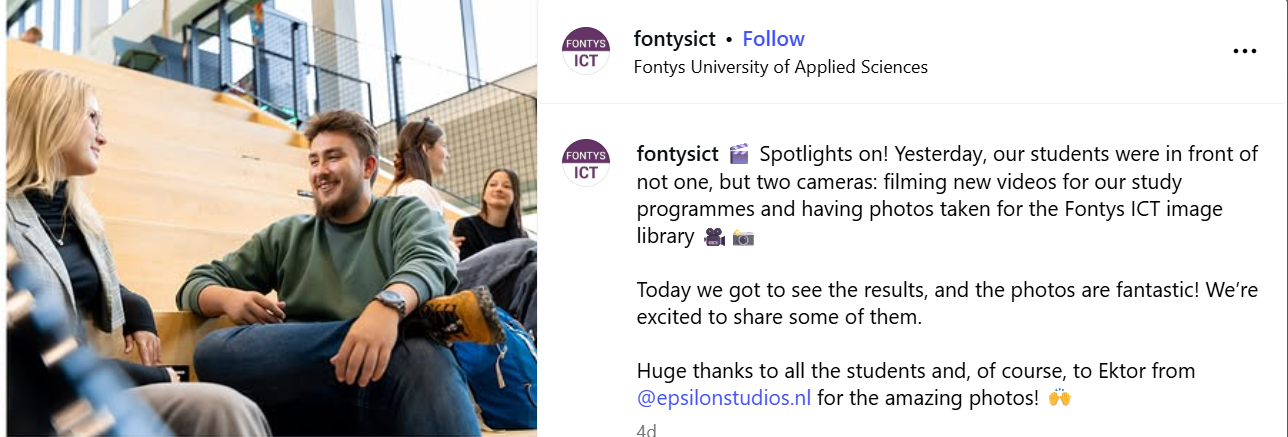Visit the @epsilonstudios.nl mention
Viewport: 1288px width, 437px height.
click(x=723, y=398)
